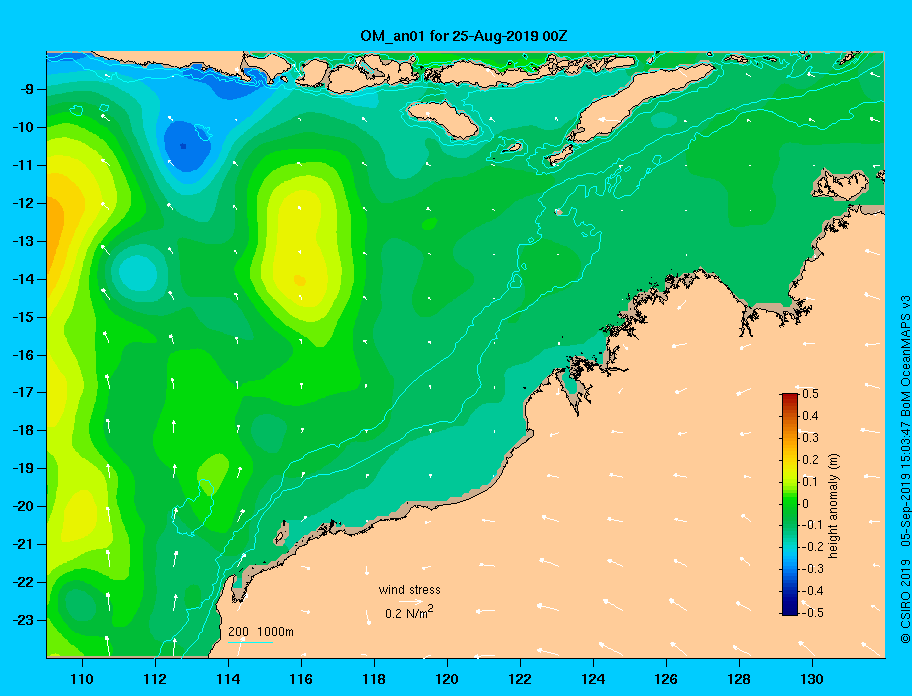Click the 0.4 colorbar tick label
The height and width of the screenshot is (696, 912).
810,416
